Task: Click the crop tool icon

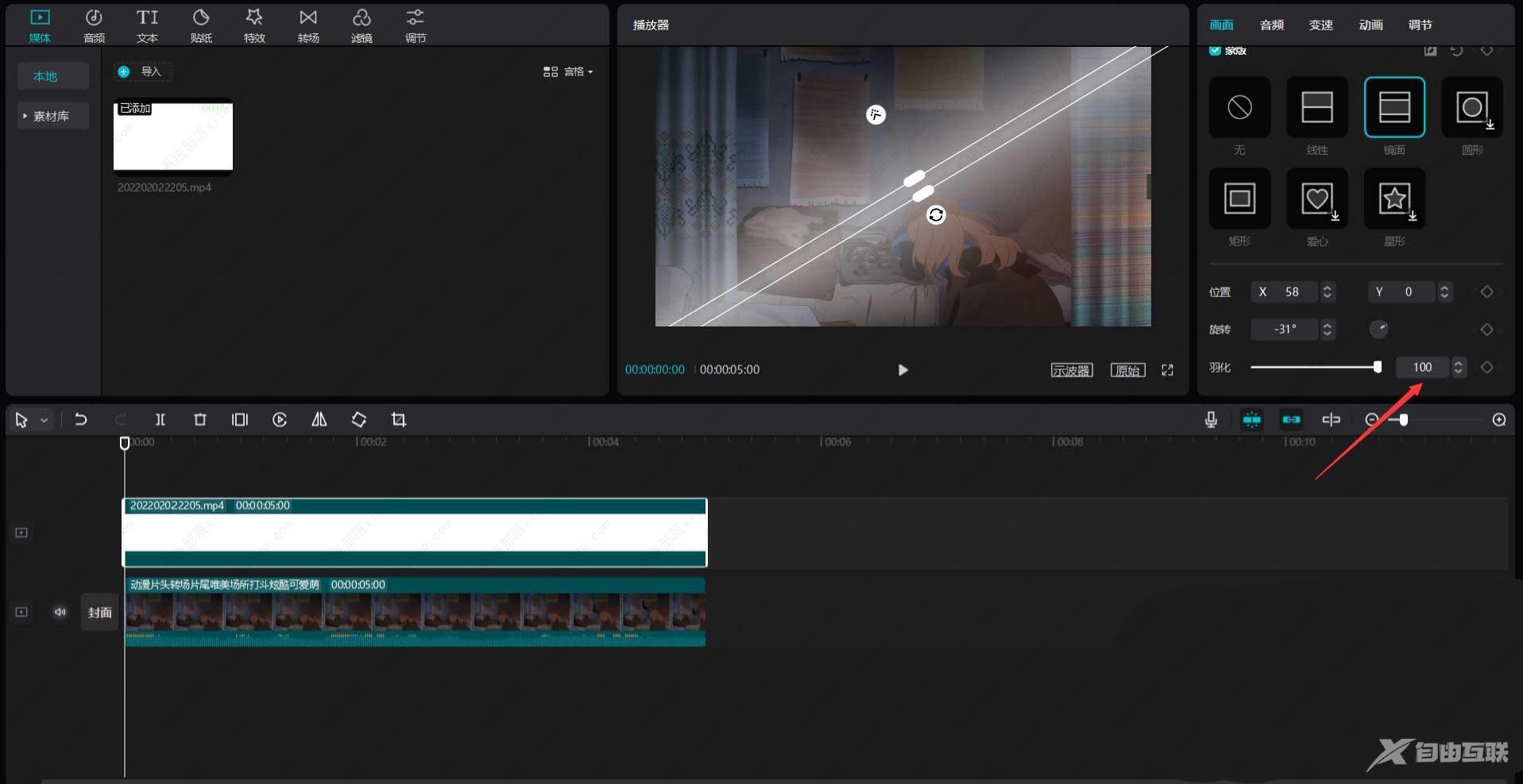Action: click(399, 419)
